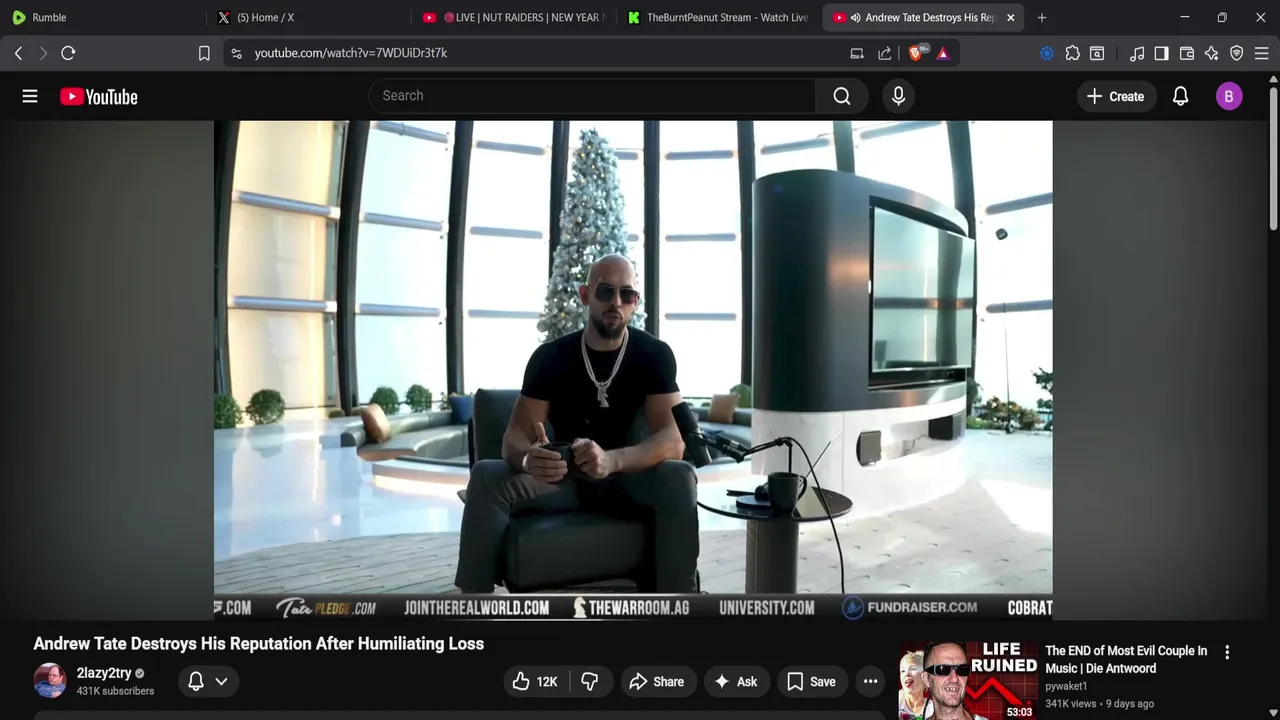Go back to the previous page
Image resolution: width=1280 pixels, height=720 pixels.
pyautogui.click(x=18, y=53)
